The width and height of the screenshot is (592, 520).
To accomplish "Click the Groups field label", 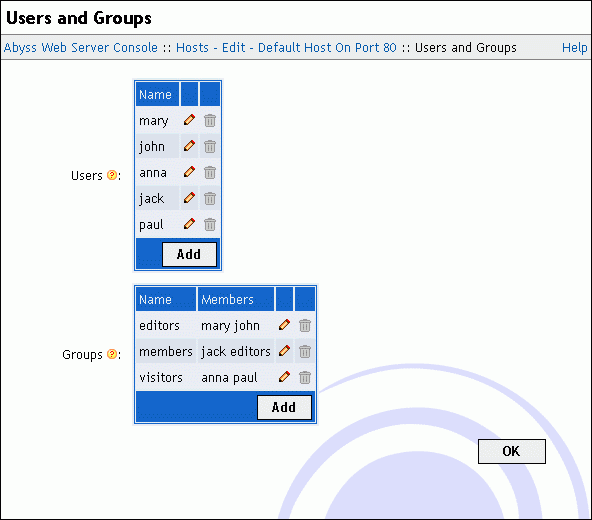I will coord(82,355).
